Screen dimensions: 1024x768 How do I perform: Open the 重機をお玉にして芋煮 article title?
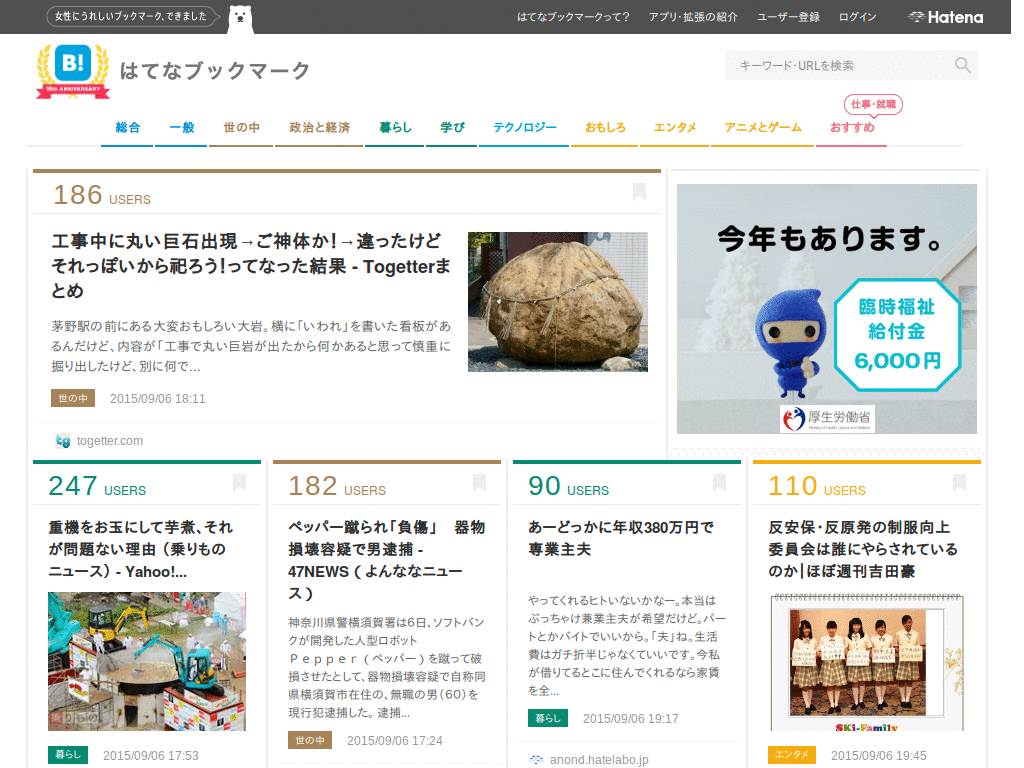coord(140,549)
